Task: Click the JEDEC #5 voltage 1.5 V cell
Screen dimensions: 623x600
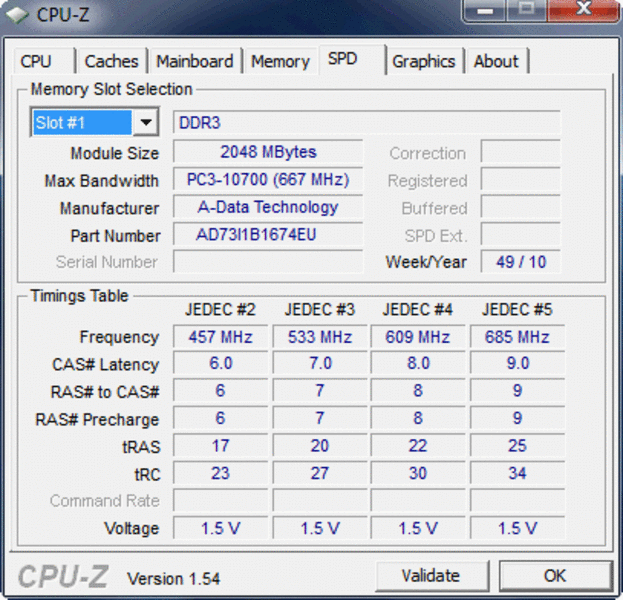Action: (517, 528)
